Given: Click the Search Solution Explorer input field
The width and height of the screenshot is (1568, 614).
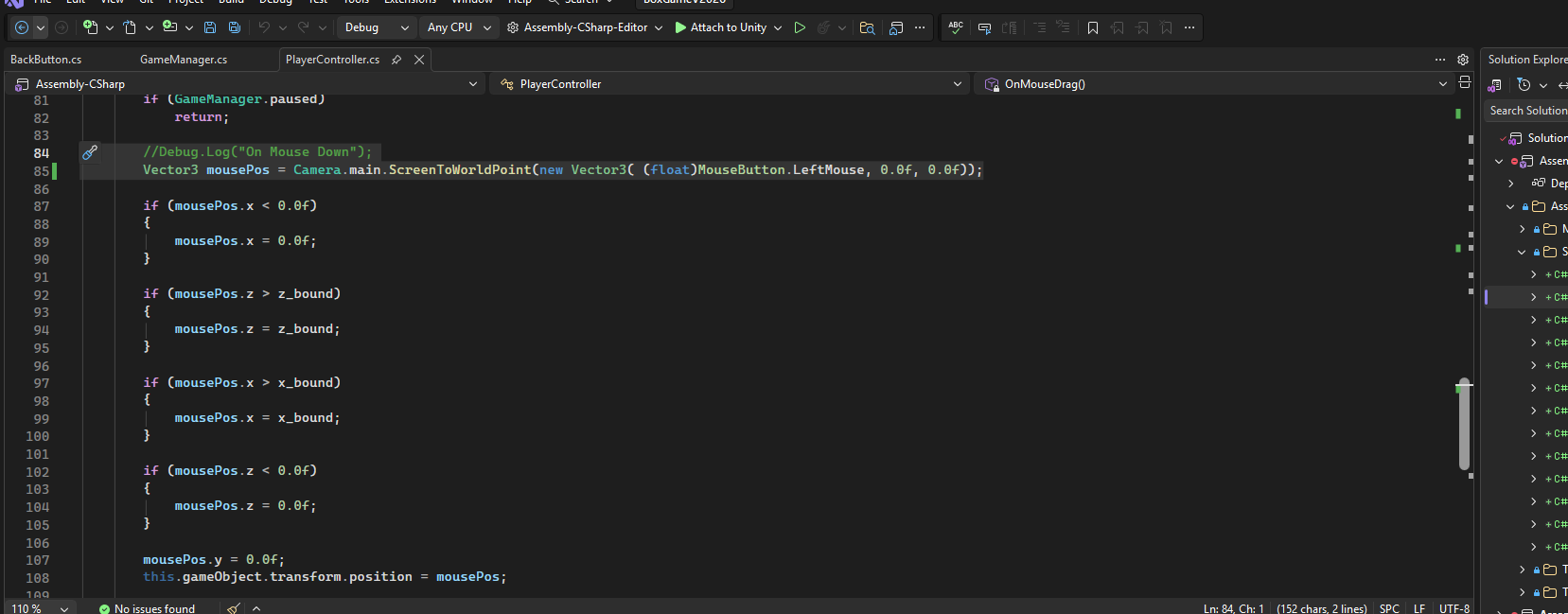Looking at the screenshot, I should 1526,111.
